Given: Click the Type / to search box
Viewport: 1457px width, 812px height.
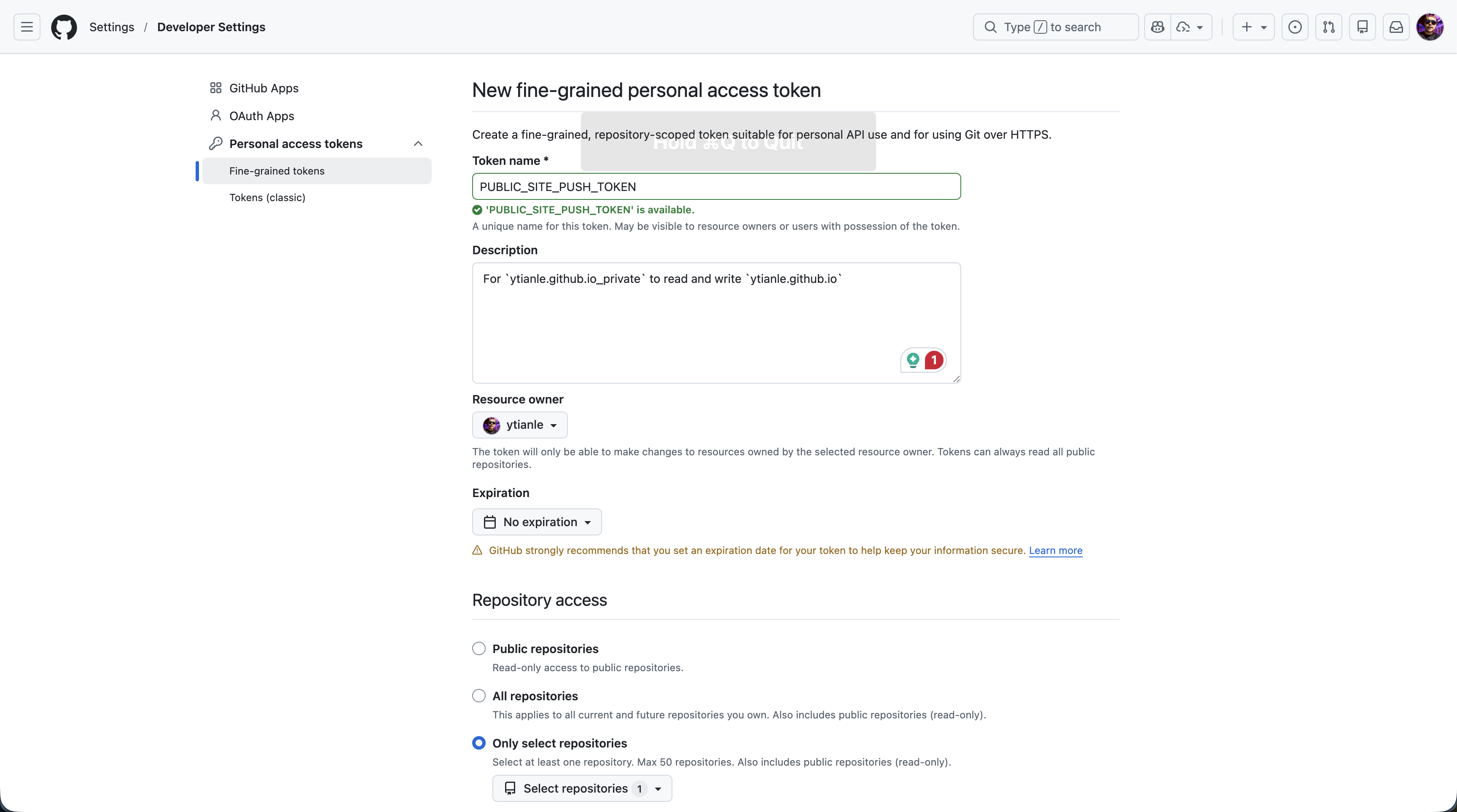Looking at the screenshot, I should [x=1055, y=27].
